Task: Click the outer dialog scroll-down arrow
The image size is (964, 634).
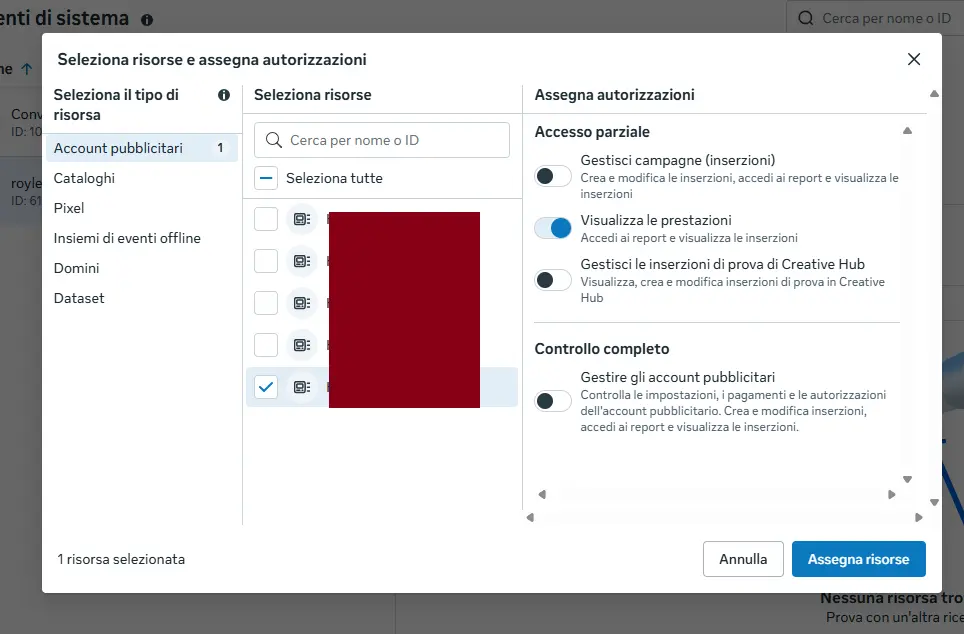Action: point(934,502)
